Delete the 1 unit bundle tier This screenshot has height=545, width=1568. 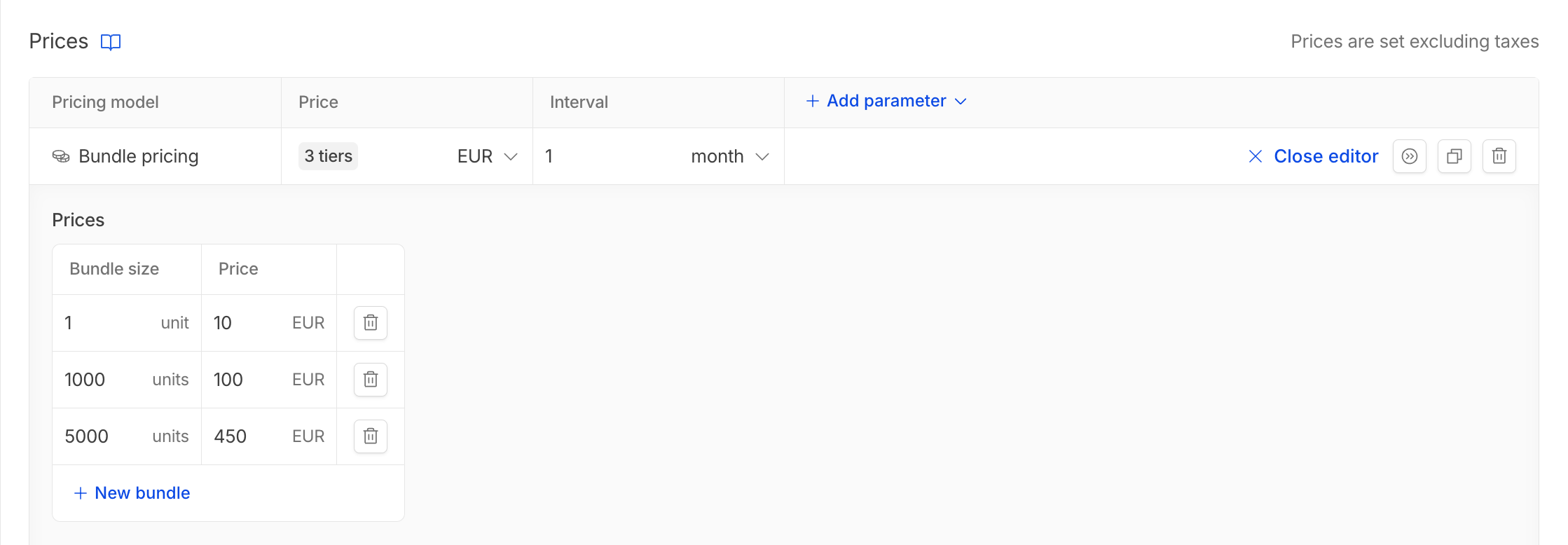coord(371,323)
